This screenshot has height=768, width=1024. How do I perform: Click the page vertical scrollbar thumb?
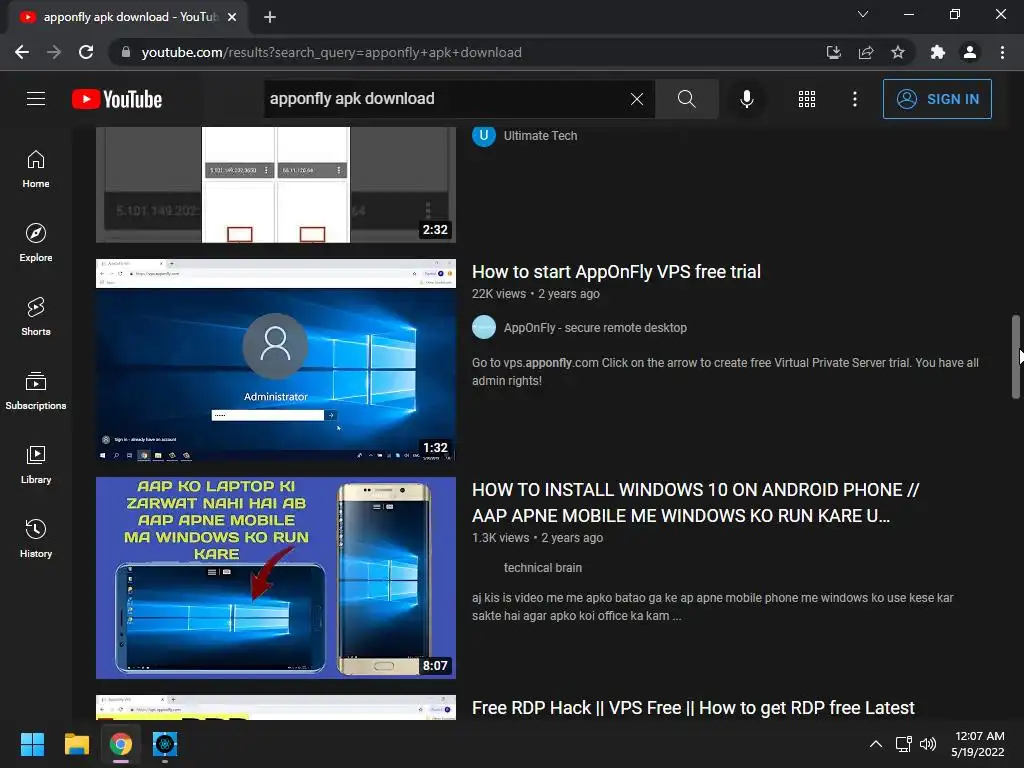point(1016,357)
